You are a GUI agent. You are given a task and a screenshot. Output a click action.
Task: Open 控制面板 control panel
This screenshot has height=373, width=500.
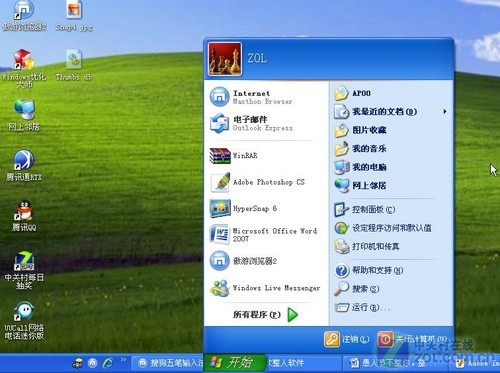[x=391, y=210]
